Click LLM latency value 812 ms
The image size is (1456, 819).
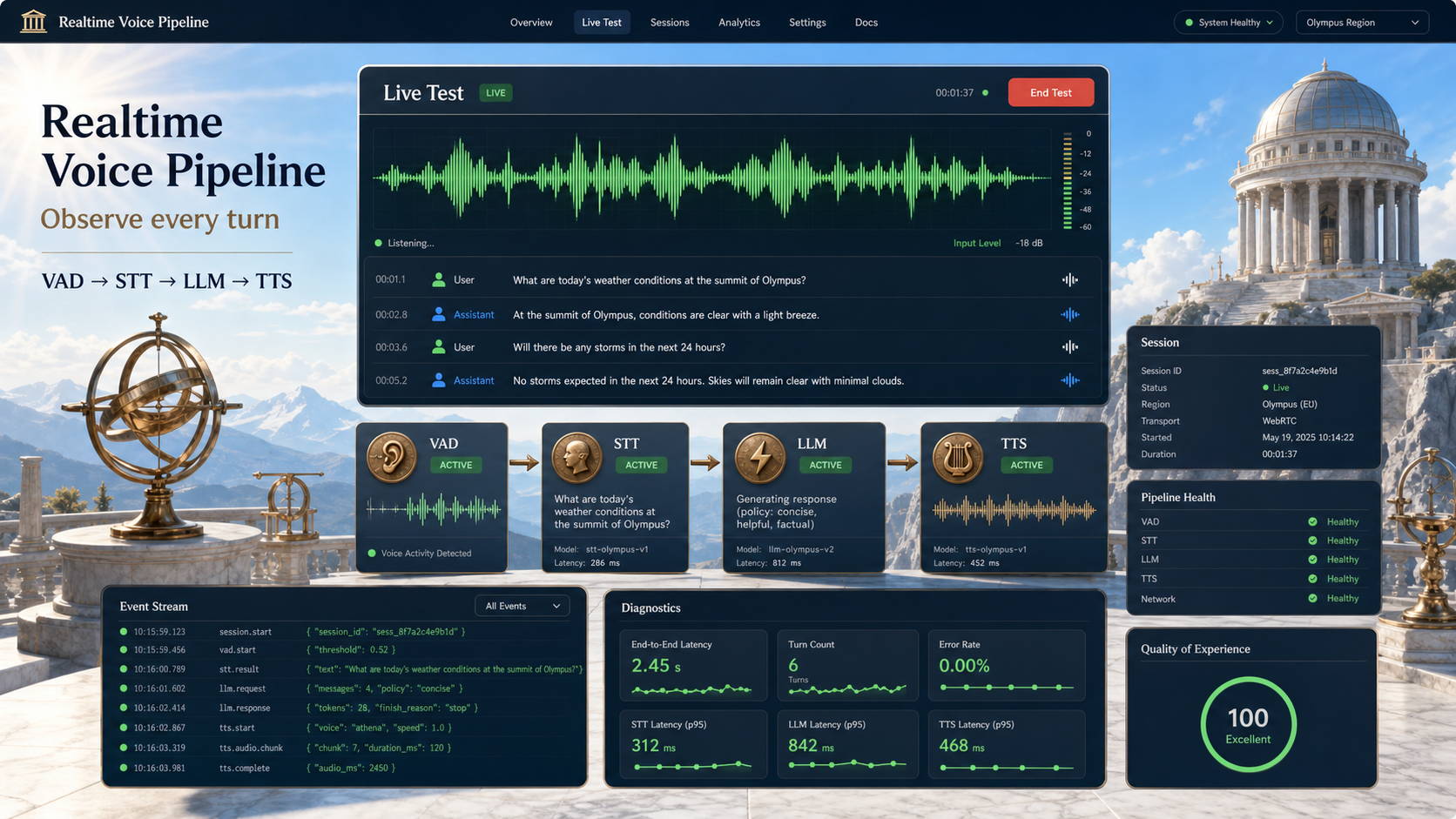point(786,563)
